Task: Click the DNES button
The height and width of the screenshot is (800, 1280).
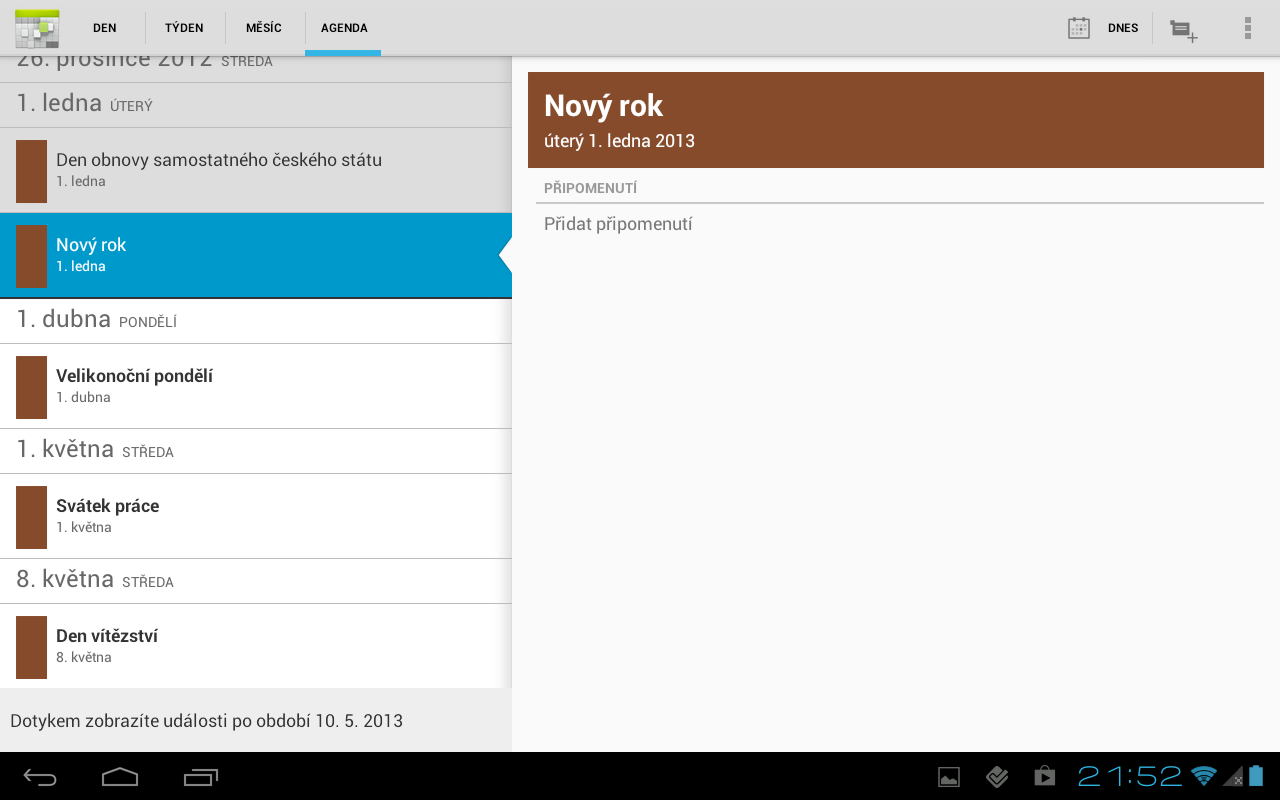Action: point(1123,28)
